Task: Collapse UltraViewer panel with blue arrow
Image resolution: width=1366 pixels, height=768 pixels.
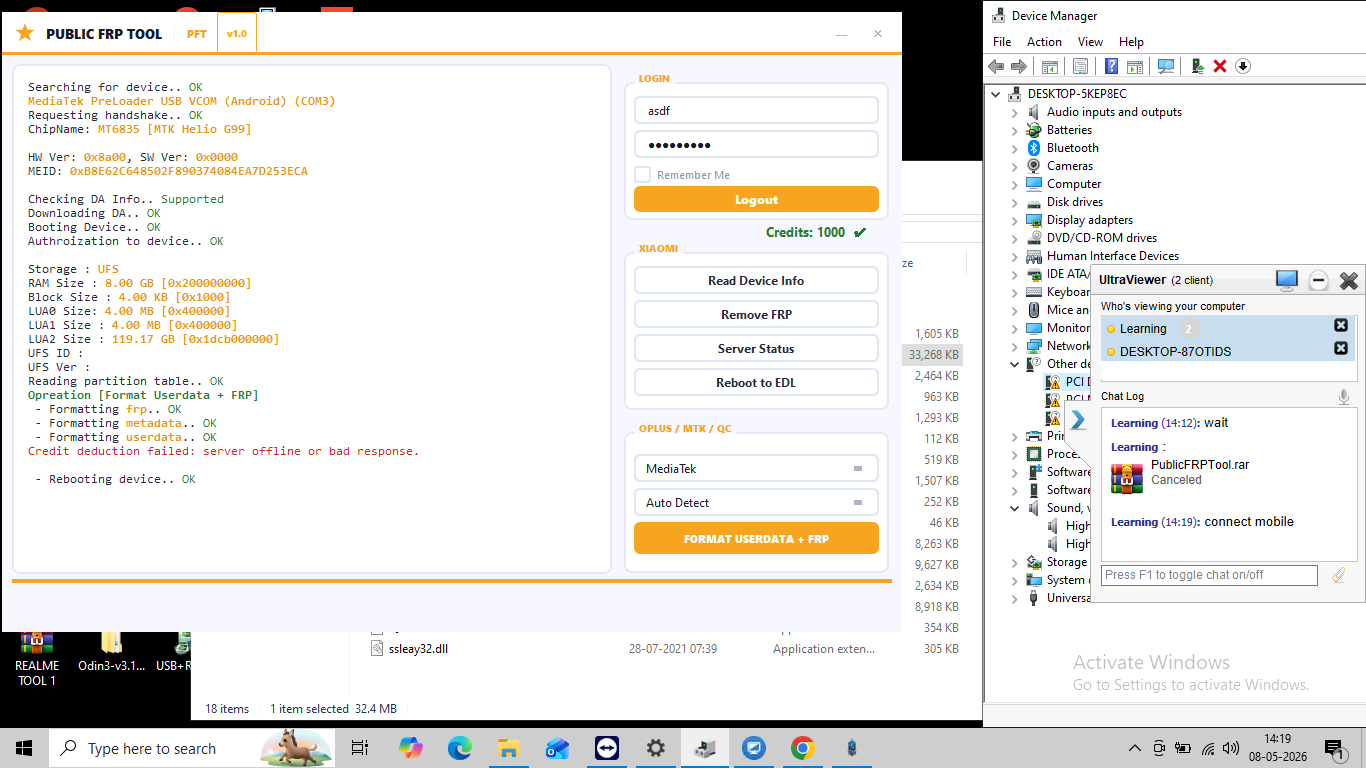Action: pyautogui.click(x=1077, y=421)
